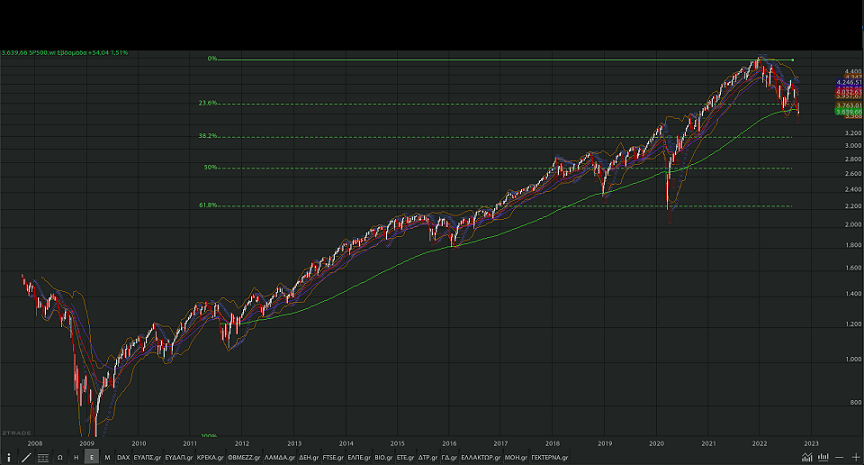Open the ΦΒΜΕΖΖ.gr symbol tab
The width and height of the screenshot is (864, 465).
244,457
